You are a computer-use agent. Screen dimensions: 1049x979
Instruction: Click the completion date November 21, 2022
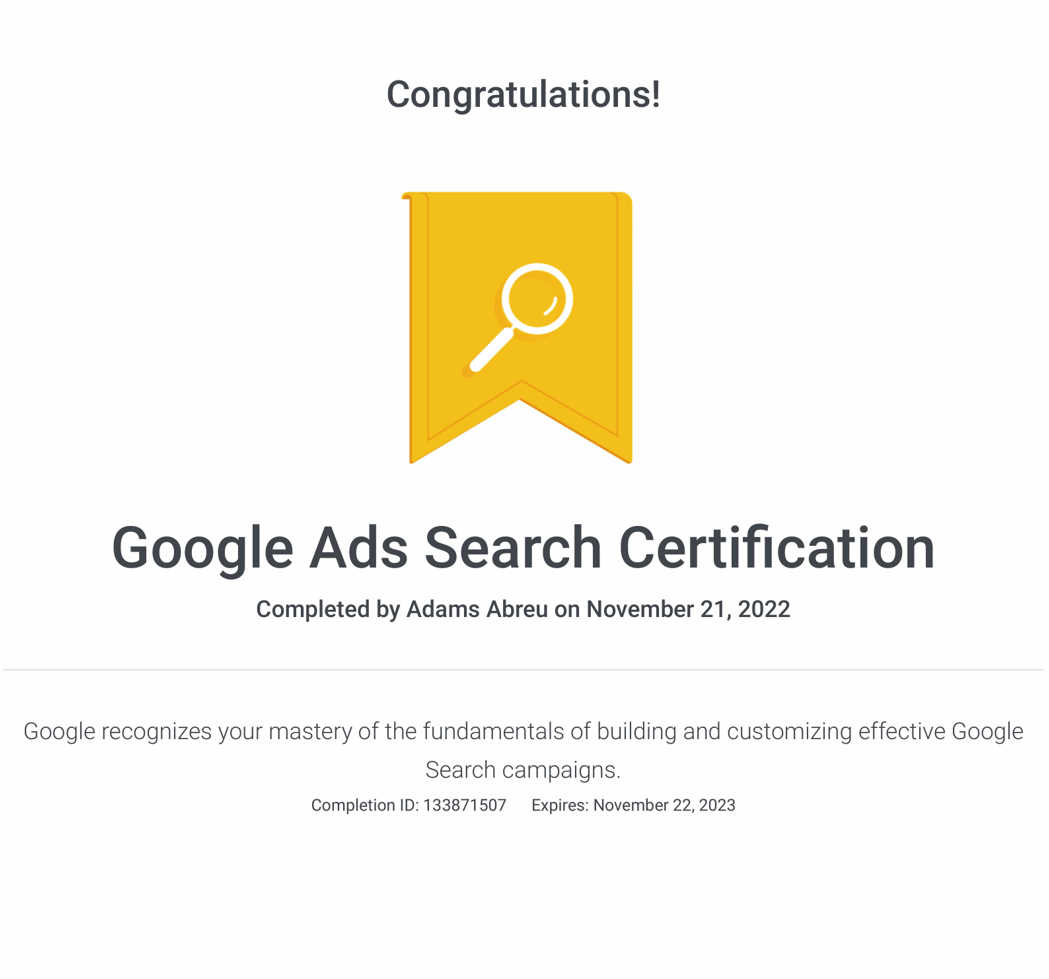click(688, 609)
